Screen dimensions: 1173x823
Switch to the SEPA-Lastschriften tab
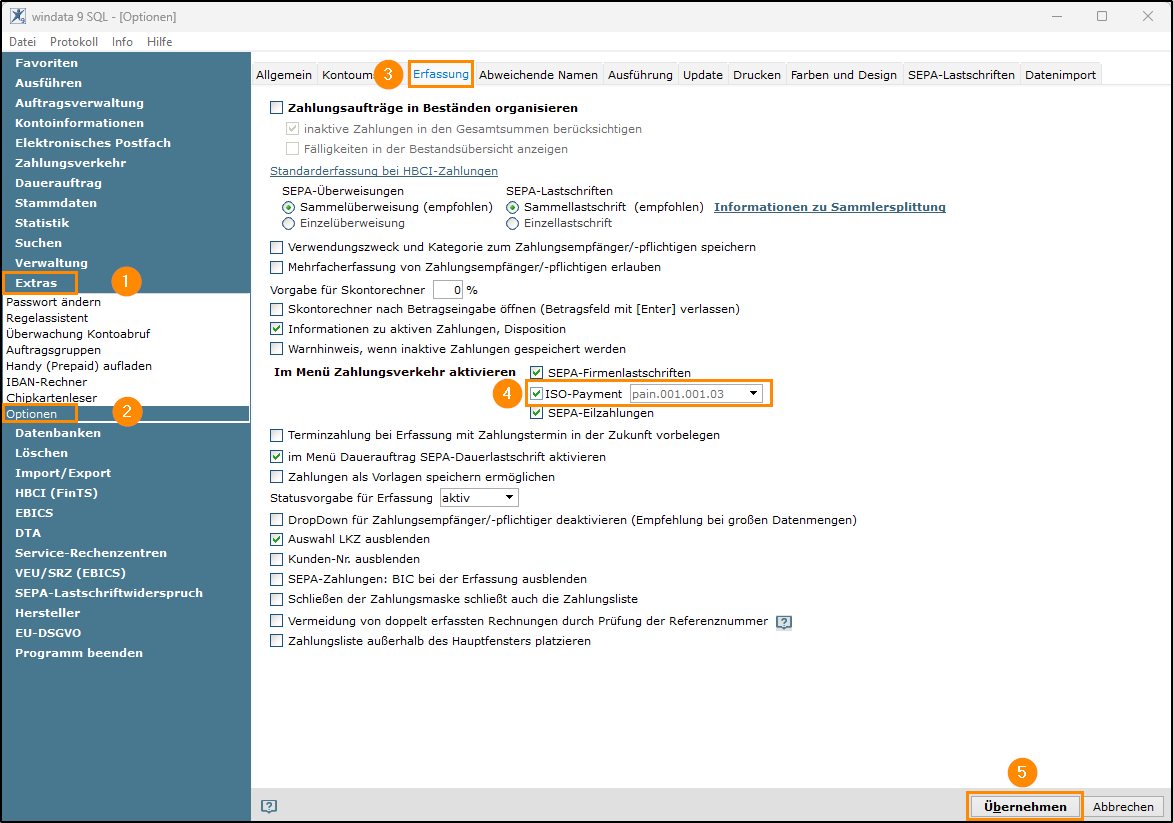pyautogui.click(x=961, y=75)
